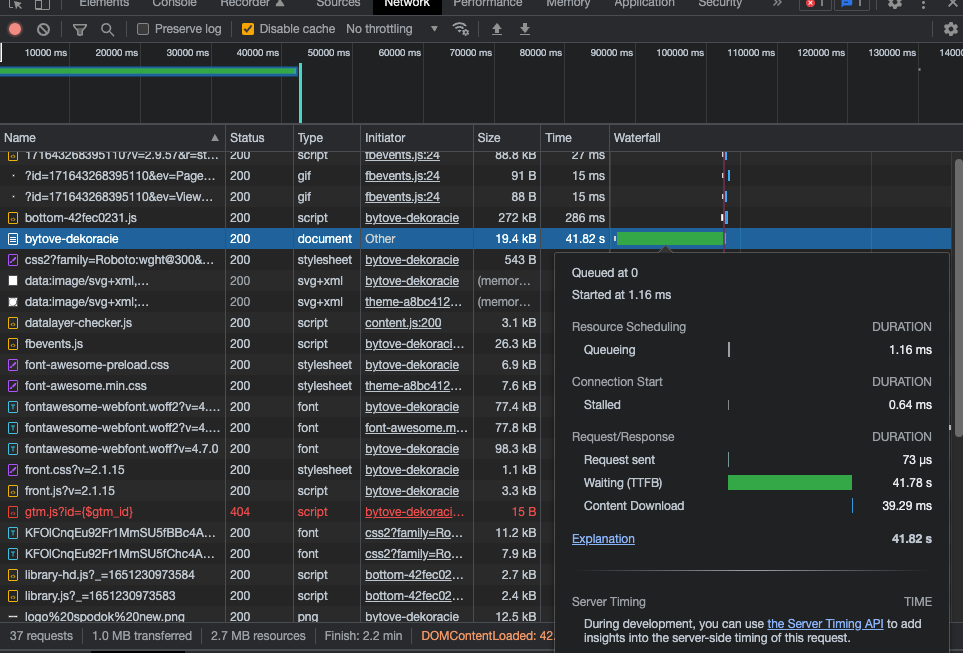Open the Server Timing API link
The width and height of the screenshot is (963, 653).
pyautogui.click(x=825, y=624)
